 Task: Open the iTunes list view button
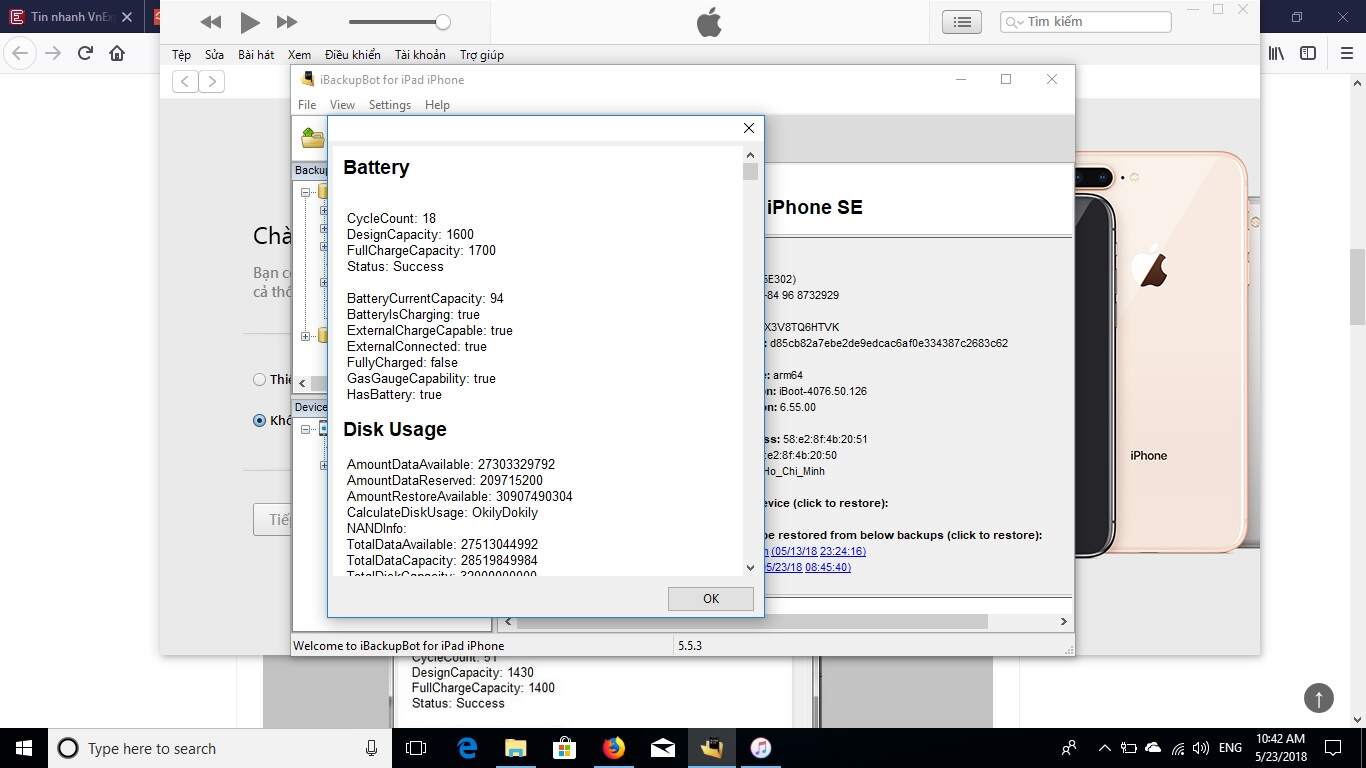click(961, 22)
